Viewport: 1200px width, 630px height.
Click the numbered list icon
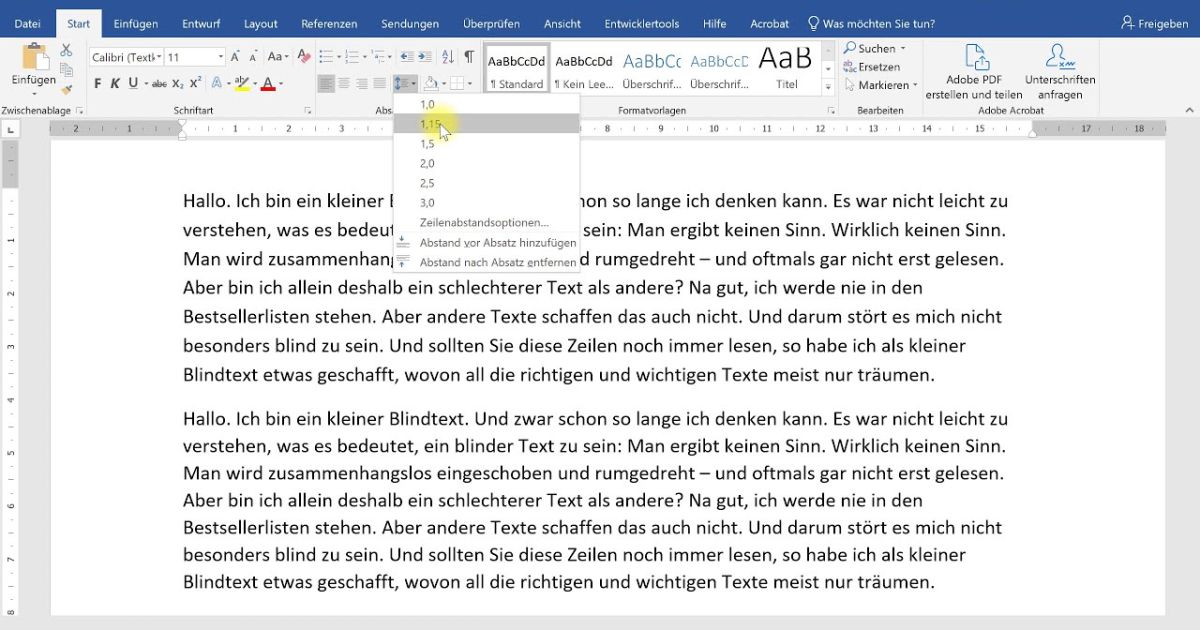[x=354, y=57]
